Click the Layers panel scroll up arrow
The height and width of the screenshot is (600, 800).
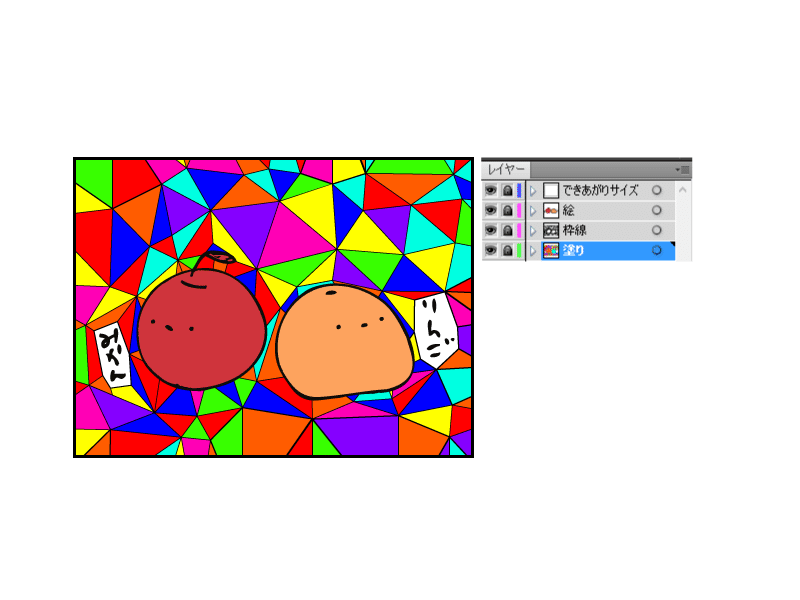pos(683,190)
